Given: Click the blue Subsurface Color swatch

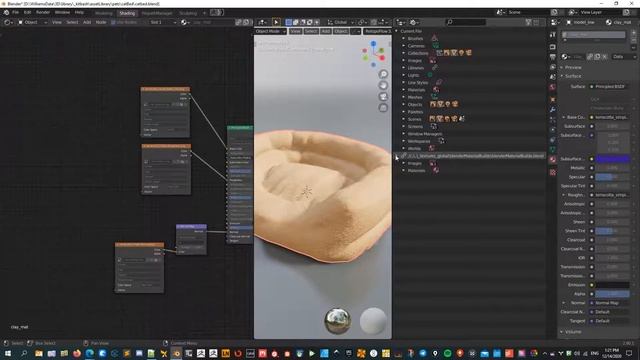Looking at the screenshot, I should [613, 159].
